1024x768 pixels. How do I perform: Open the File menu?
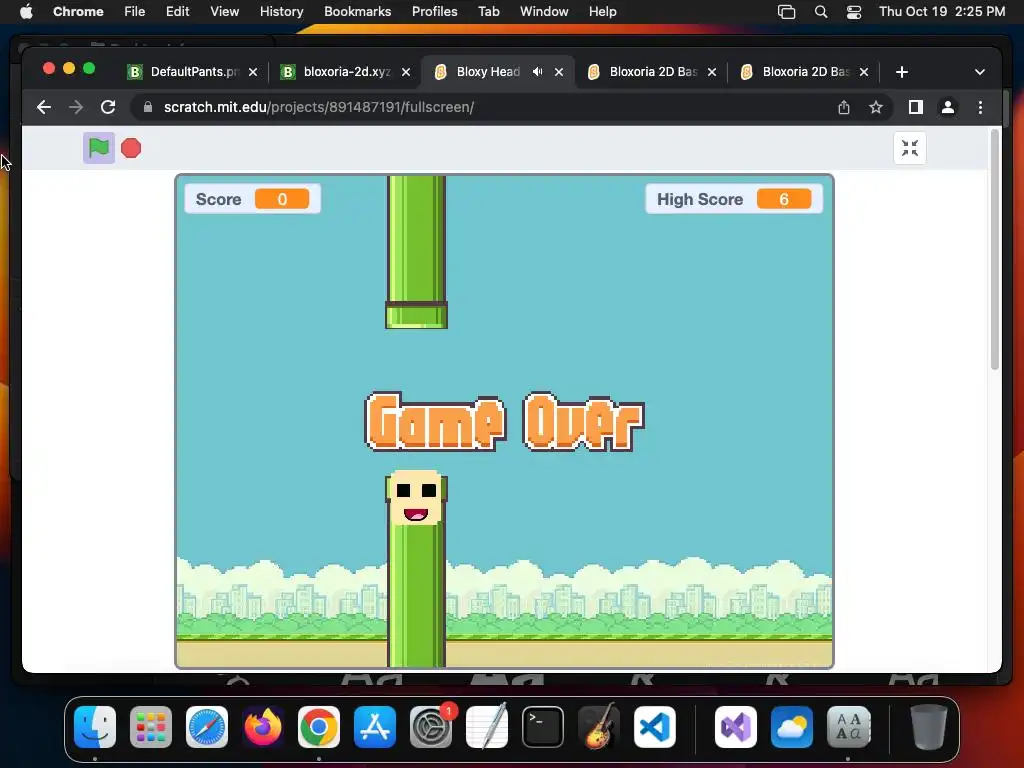135,12
